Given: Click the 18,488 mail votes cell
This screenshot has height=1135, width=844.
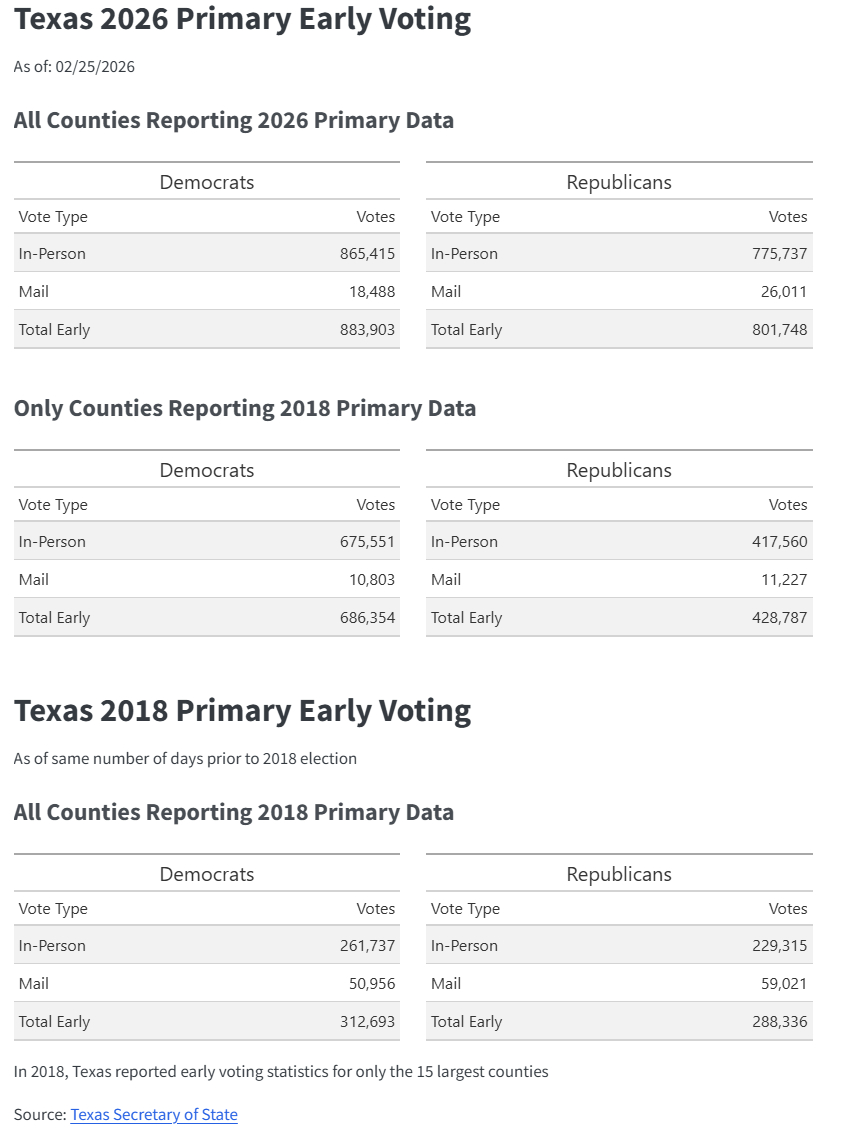Looking at the screenshot, I should [x=372, y=292].
